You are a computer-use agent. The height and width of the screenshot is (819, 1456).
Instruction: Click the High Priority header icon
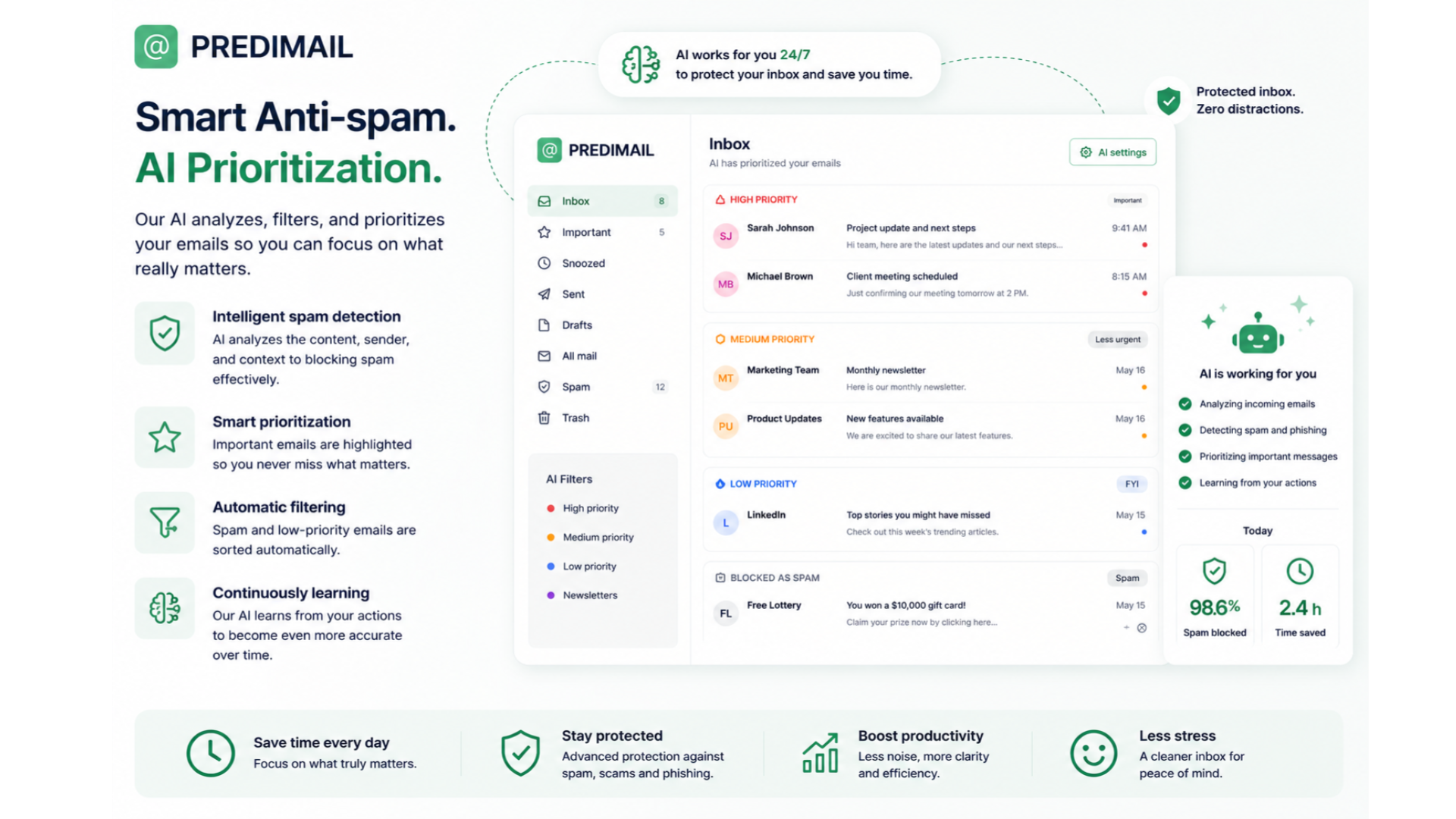(720, 199)
